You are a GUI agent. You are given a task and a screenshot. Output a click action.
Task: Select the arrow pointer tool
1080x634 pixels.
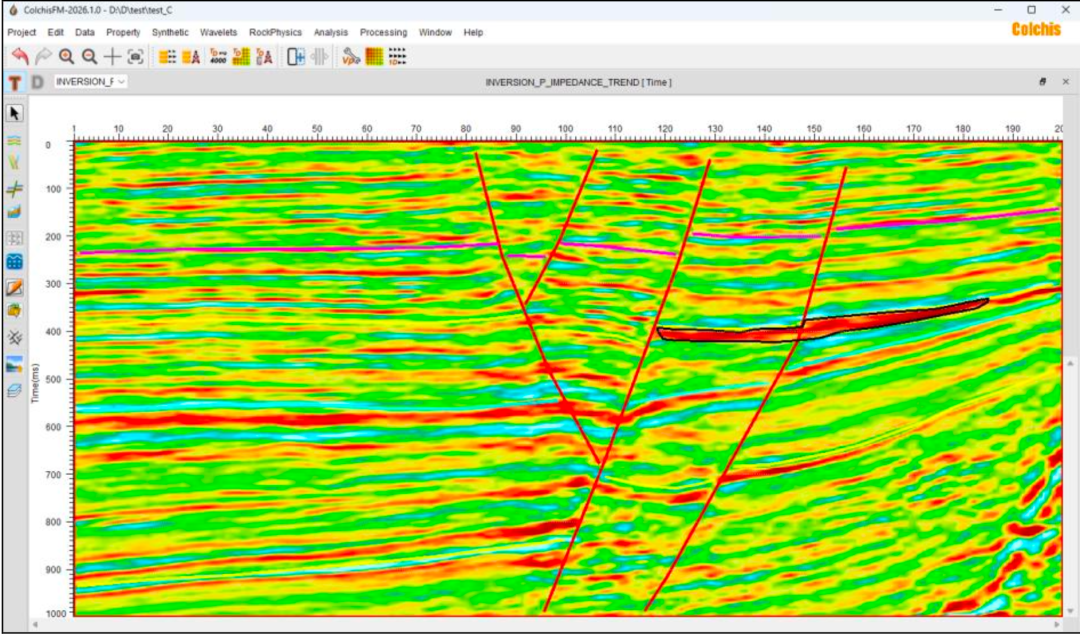click(15, 113)
